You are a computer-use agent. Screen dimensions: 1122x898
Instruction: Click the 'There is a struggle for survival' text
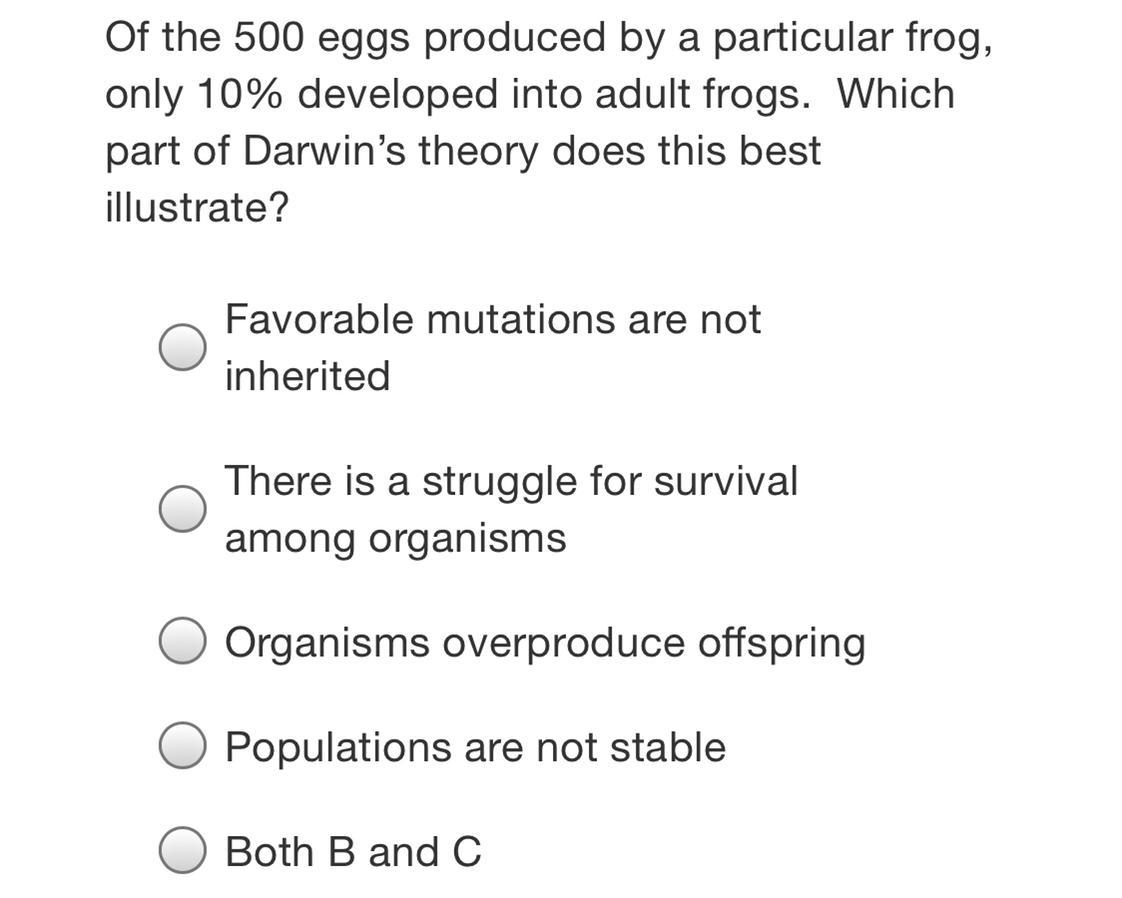click(512, 481)
